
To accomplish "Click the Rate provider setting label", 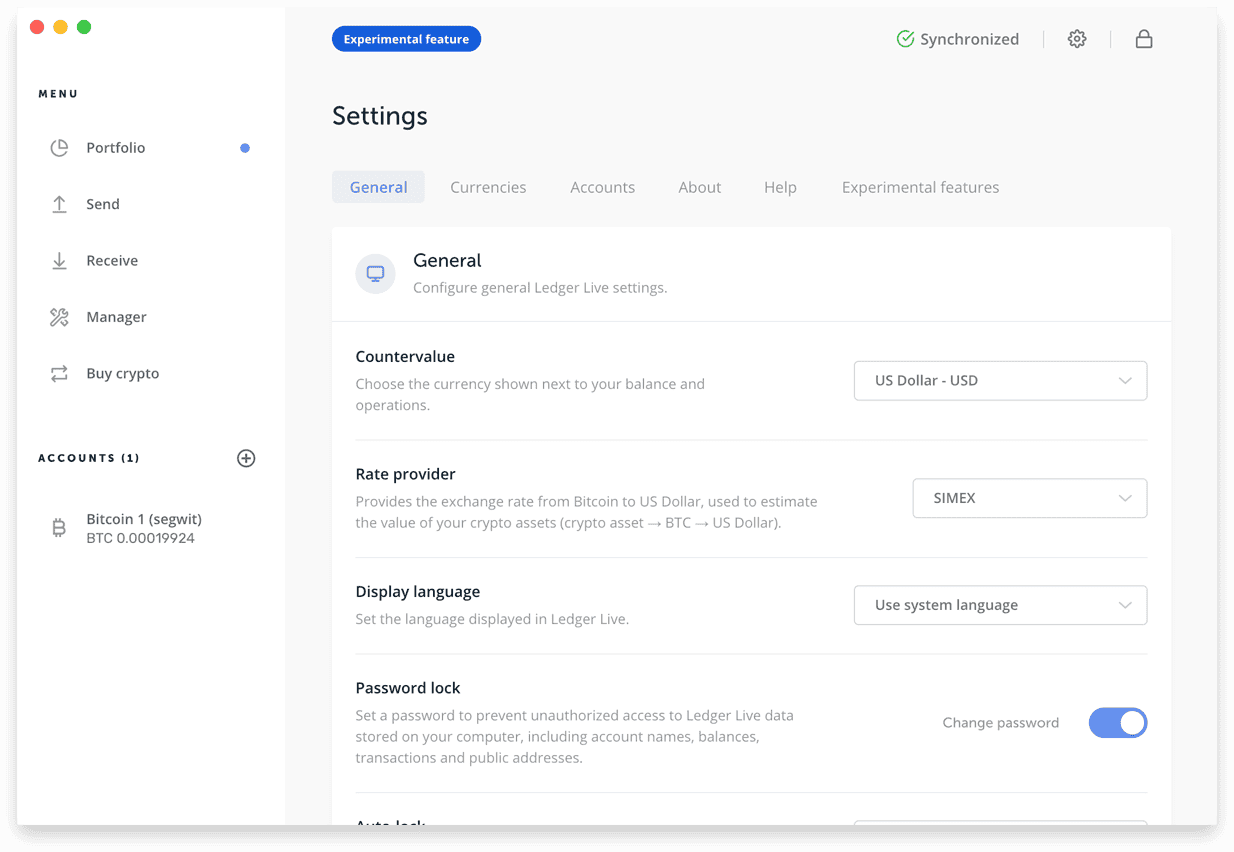I will 405,474.
